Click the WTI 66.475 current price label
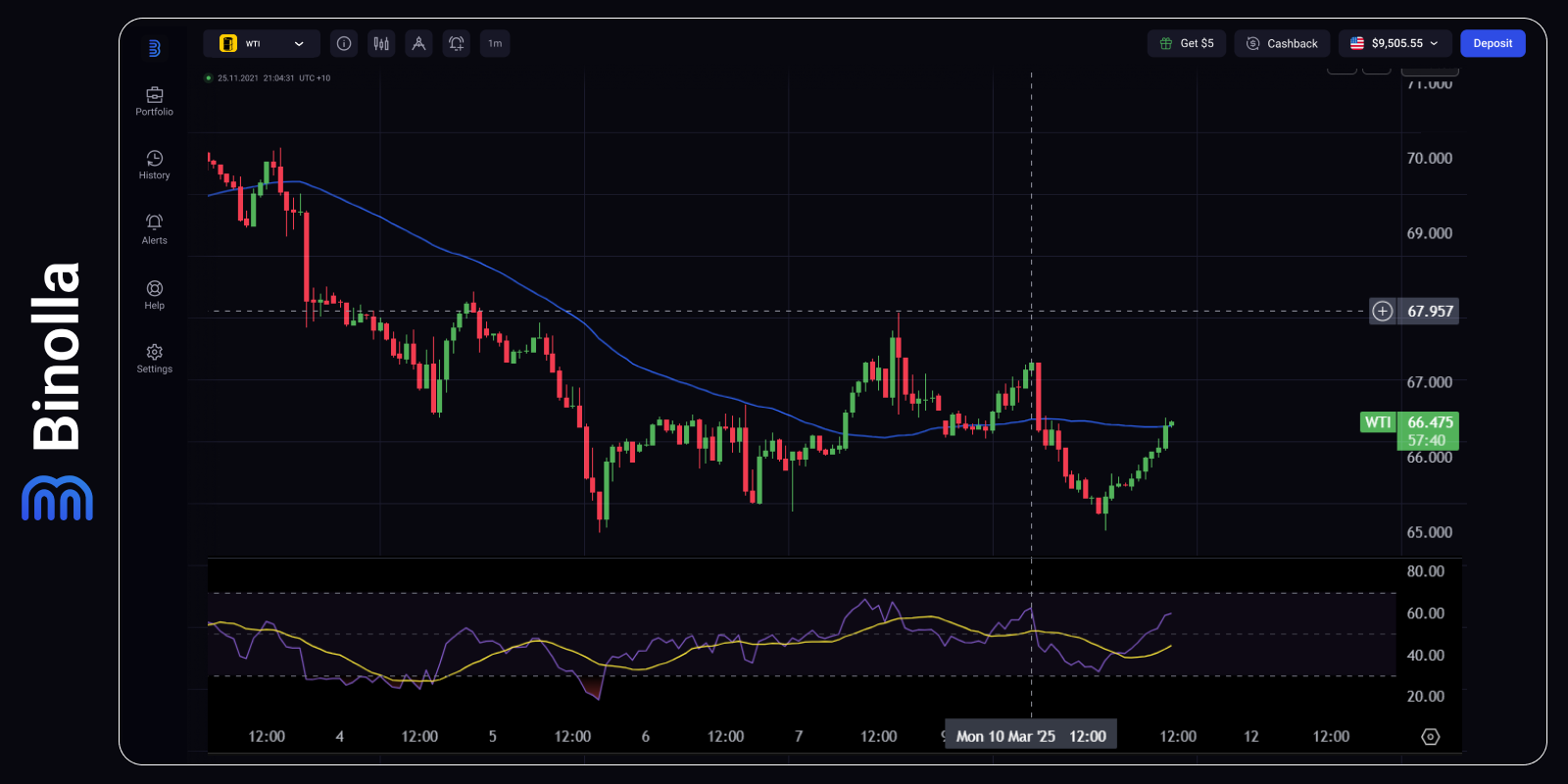This screenshot has height=784, width=1568. point(1410,430)
